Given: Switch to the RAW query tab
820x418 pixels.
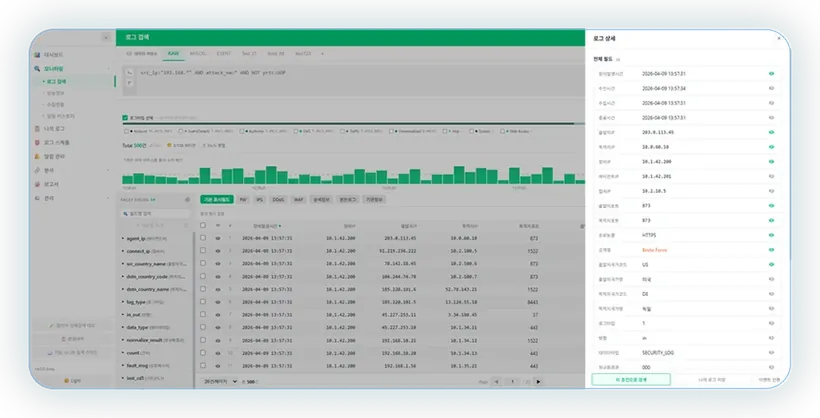Looking at the screenshot, I should pos(174,53).
